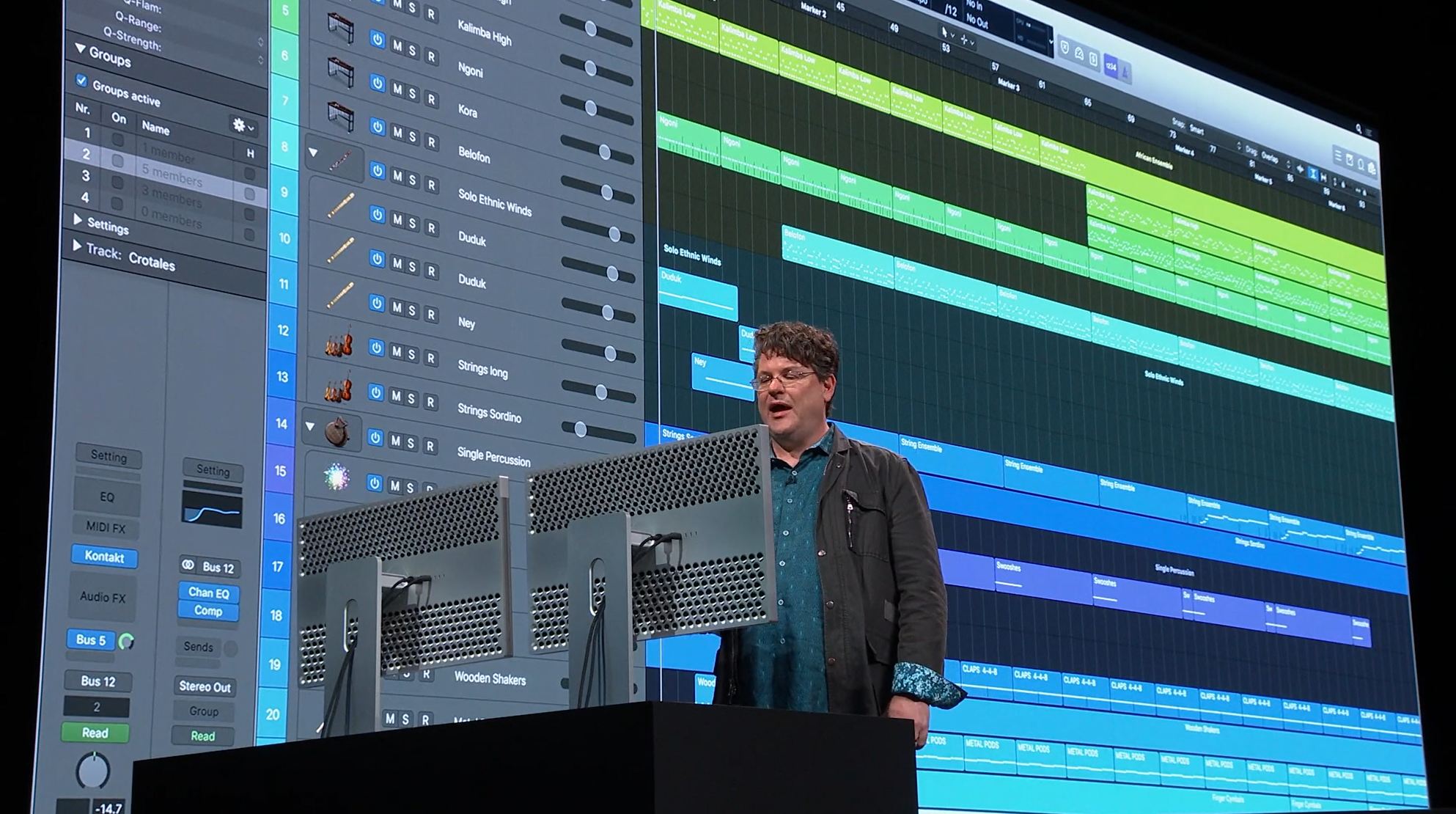Viewport: 1456px width, 814px height.
Task: Enable the Metronome icon
Action: tap(1125, 72)
